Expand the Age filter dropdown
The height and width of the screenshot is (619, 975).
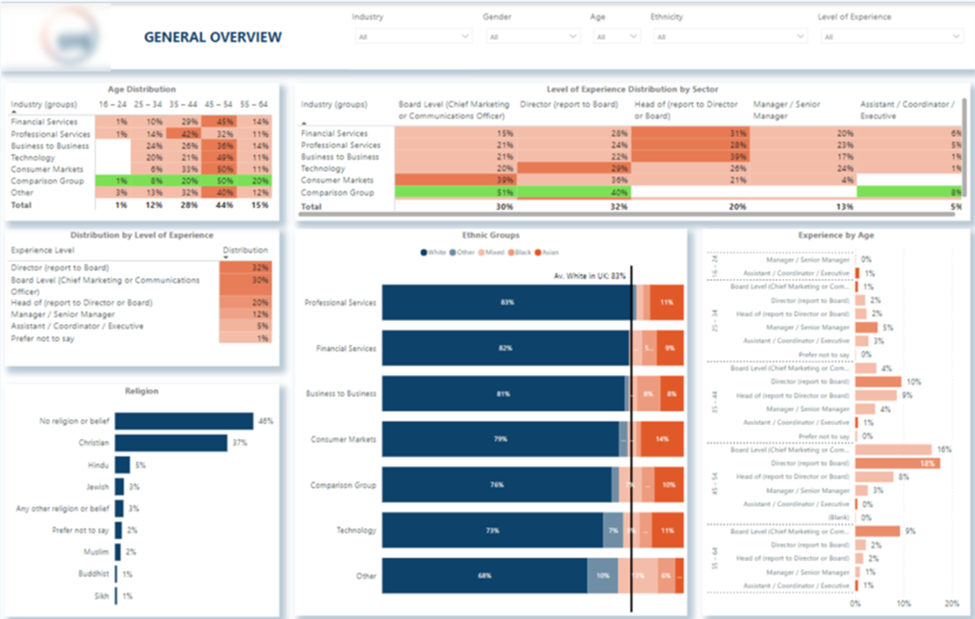[616, 37]
